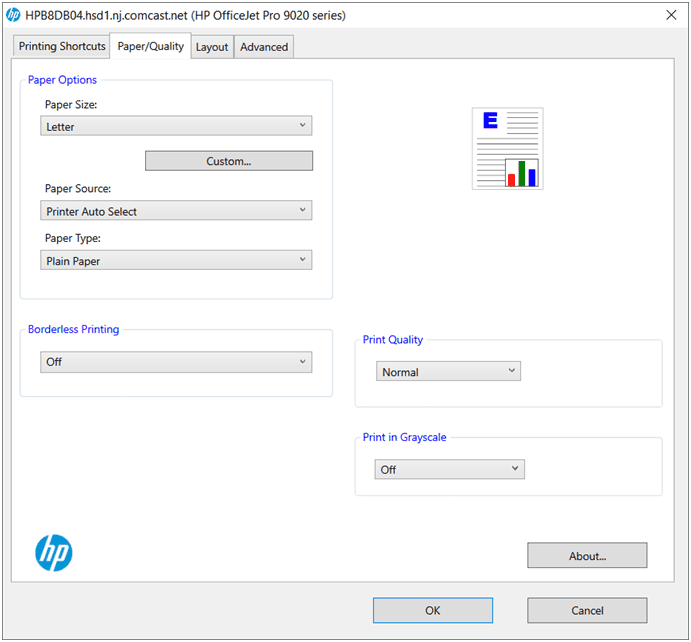Click the Paper Options group label
The width and height of the screenshot is (691, 642).
(62, 80)
